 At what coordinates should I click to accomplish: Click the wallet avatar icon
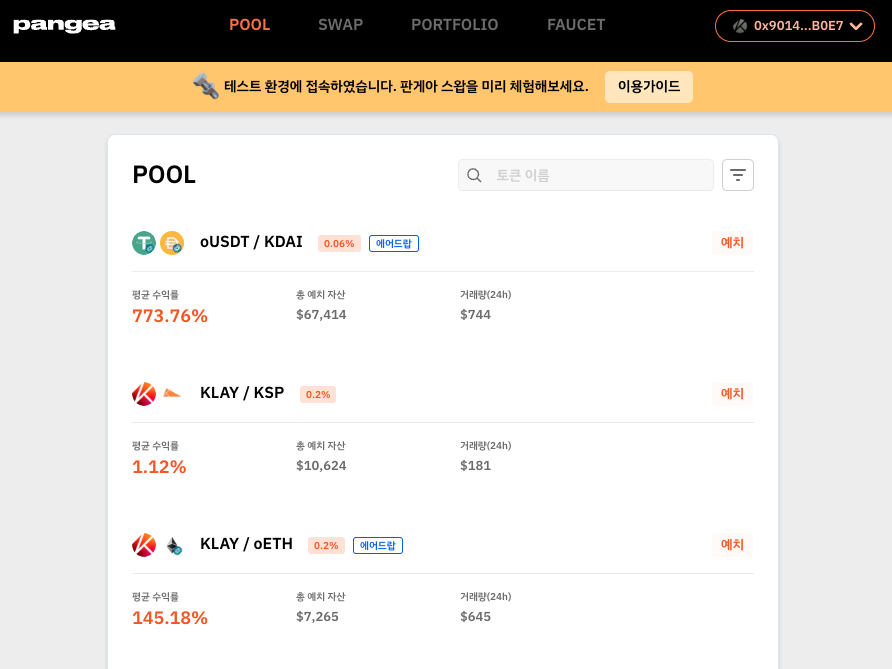[x=740, y=26]
